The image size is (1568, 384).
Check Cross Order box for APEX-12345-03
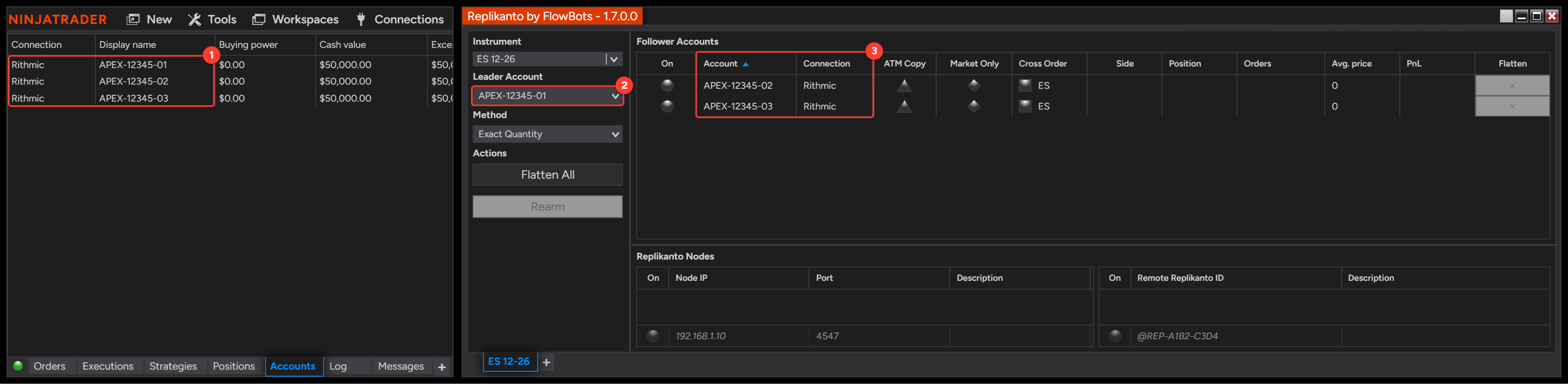coord(1025,106)
